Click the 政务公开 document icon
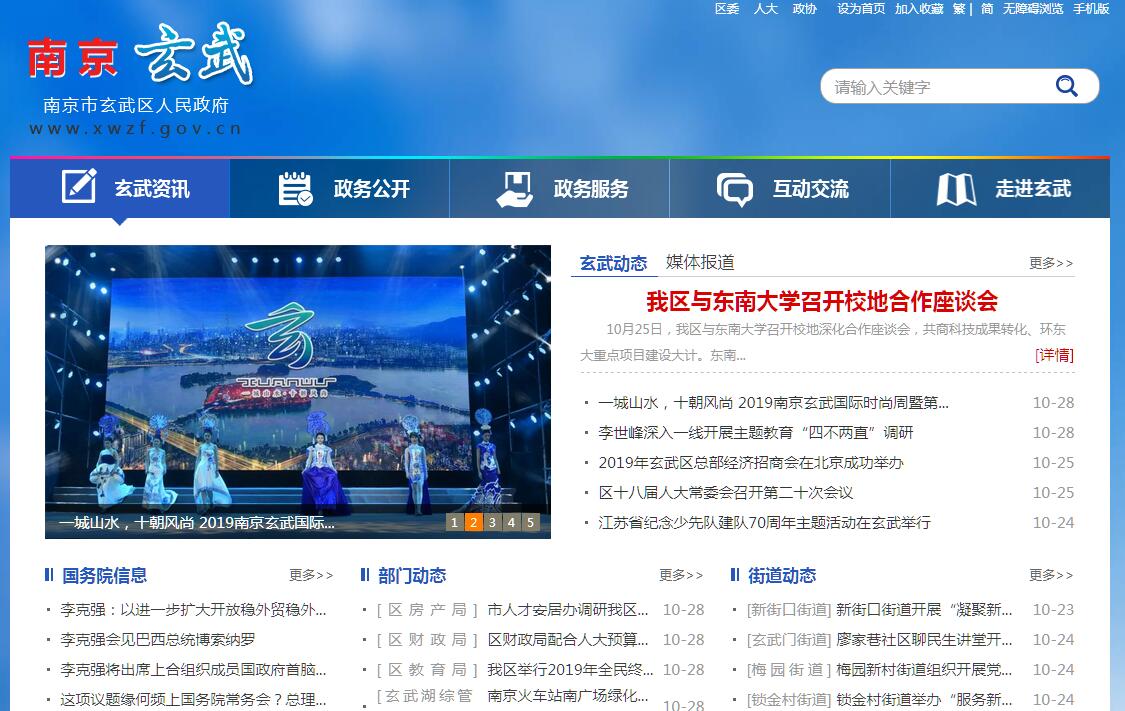This screenshot has height=711, width=1125. pos(295,189)
